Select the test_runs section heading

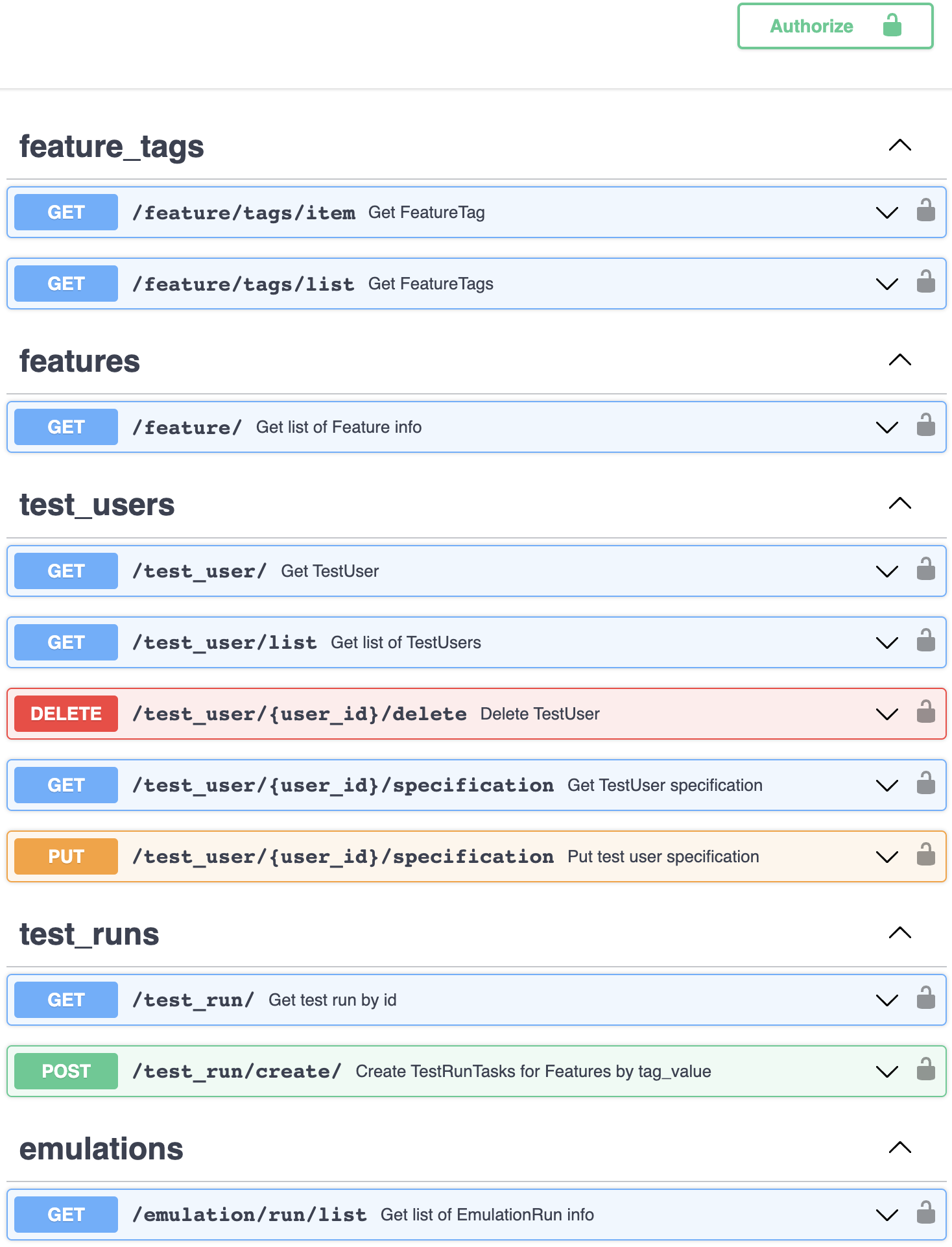(x=89, y=934)
